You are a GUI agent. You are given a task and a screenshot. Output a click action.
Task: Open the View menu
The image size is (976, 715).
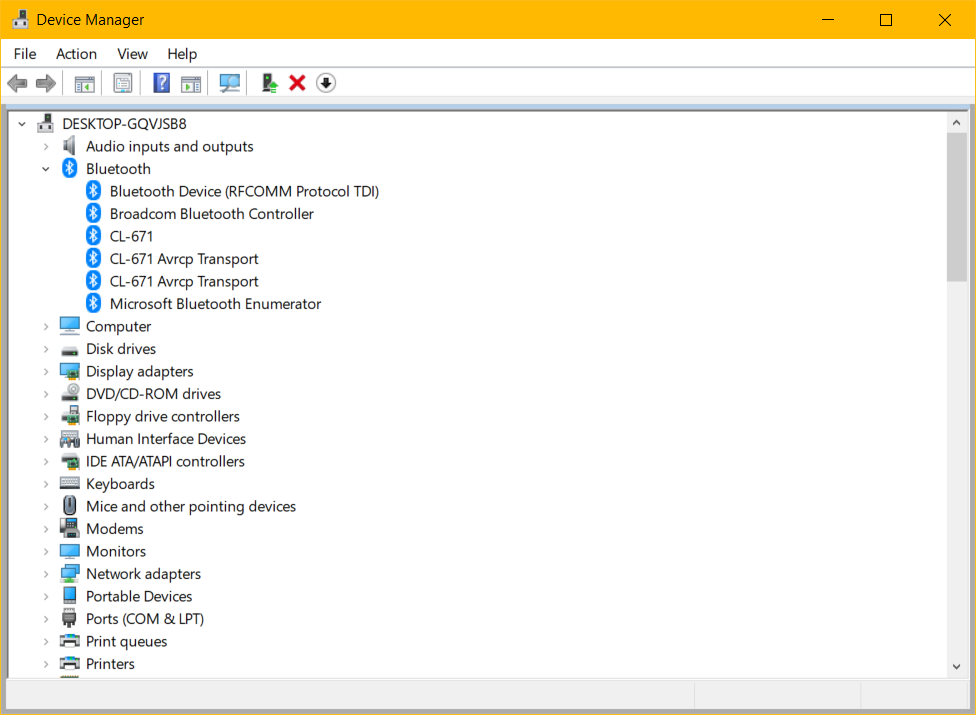(132, 53)
